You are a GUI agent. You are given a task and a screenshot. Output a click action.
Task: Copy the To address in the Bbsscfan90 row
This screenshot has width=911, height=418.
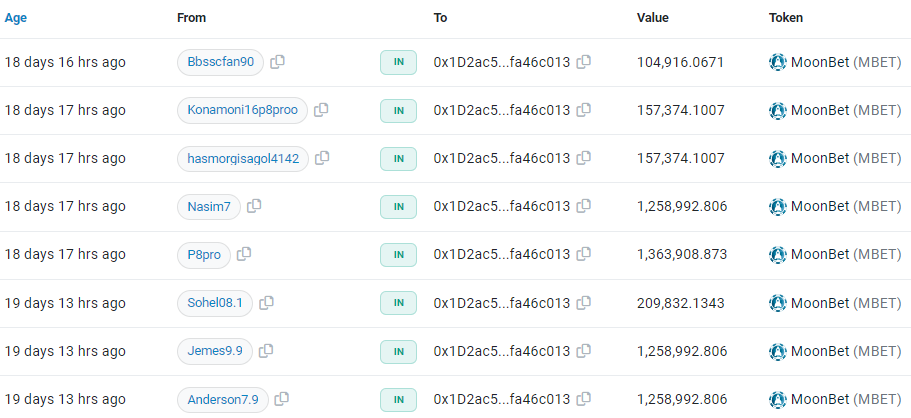584,62
